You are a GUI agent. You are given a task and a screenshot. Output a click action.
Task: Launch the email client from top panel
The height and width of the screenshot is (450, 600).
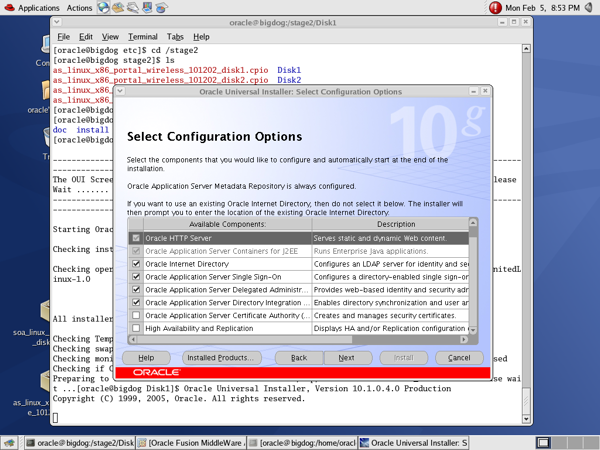(x=118, y=7)
